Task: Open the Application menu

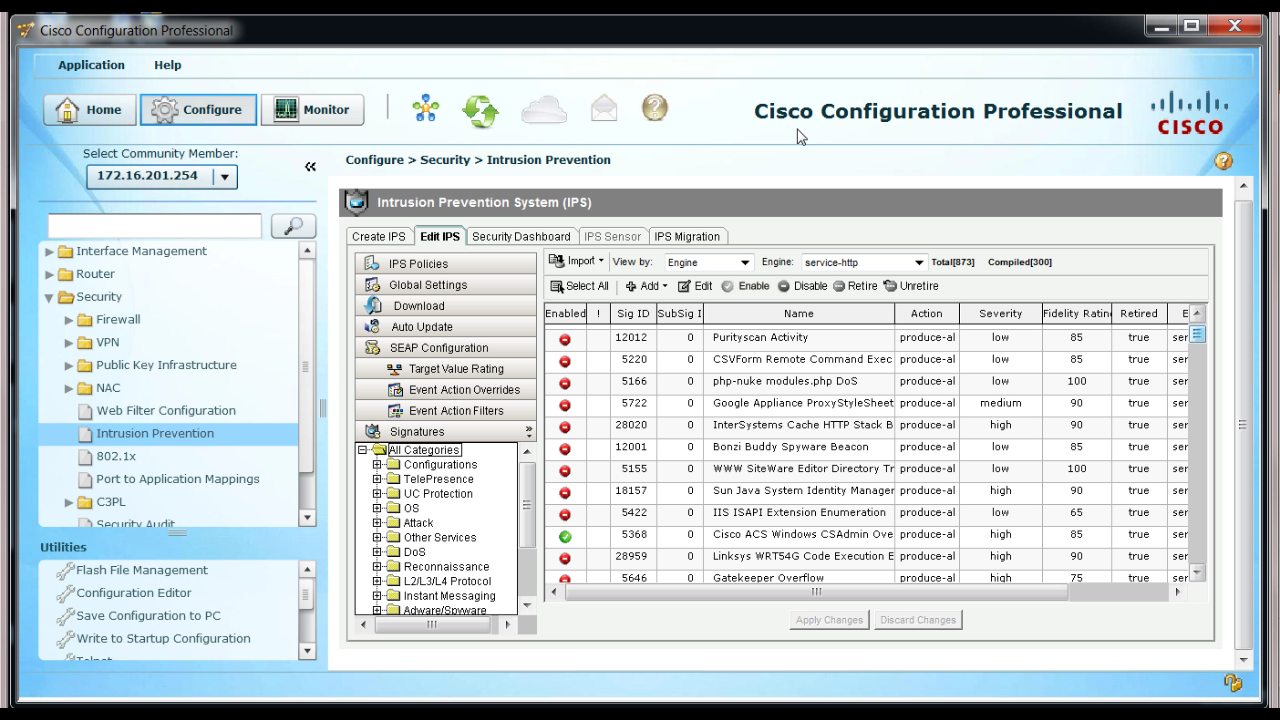Action: coord(91,65)
